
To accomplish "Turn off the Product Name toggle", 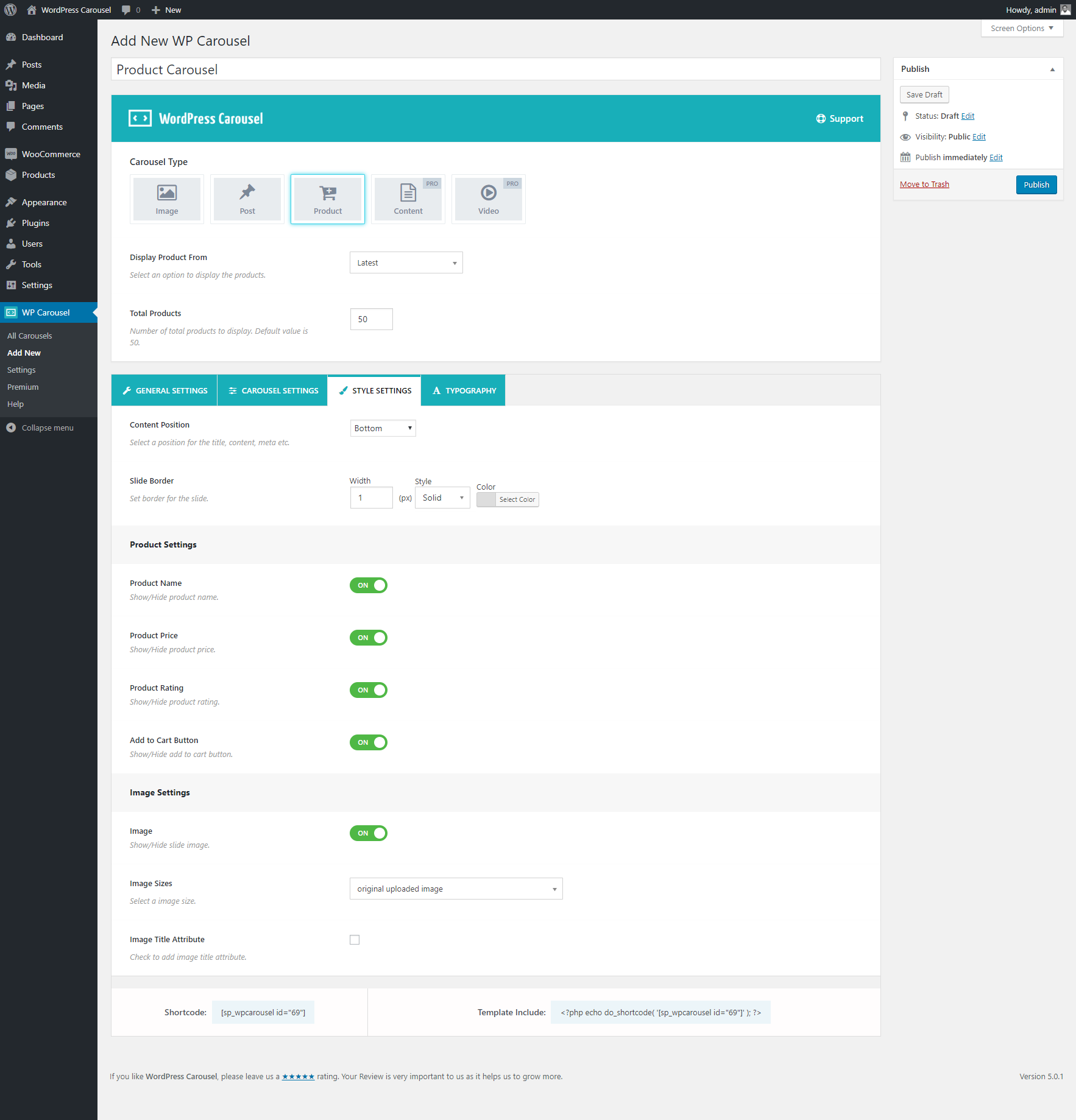I will [x=369, y=585].
